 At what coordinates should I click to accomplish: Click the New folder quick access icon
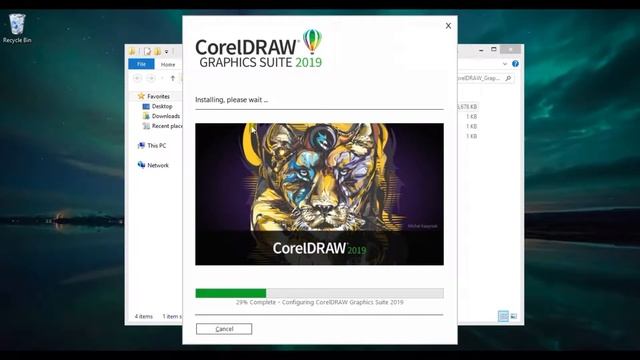157,51
